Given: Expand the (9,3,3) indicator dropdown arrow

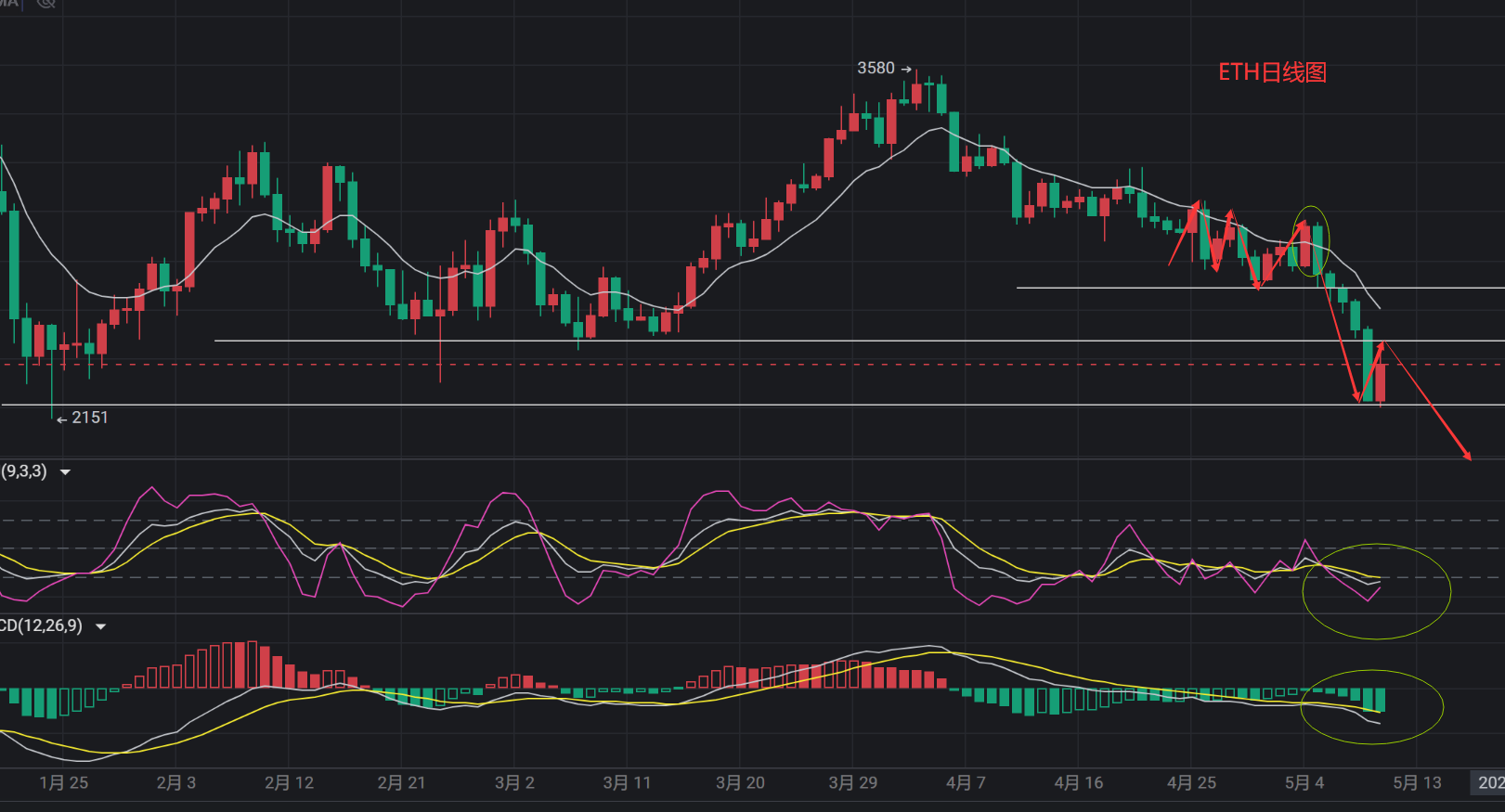Looking at the screenshot, I should [x=66, y=472].
